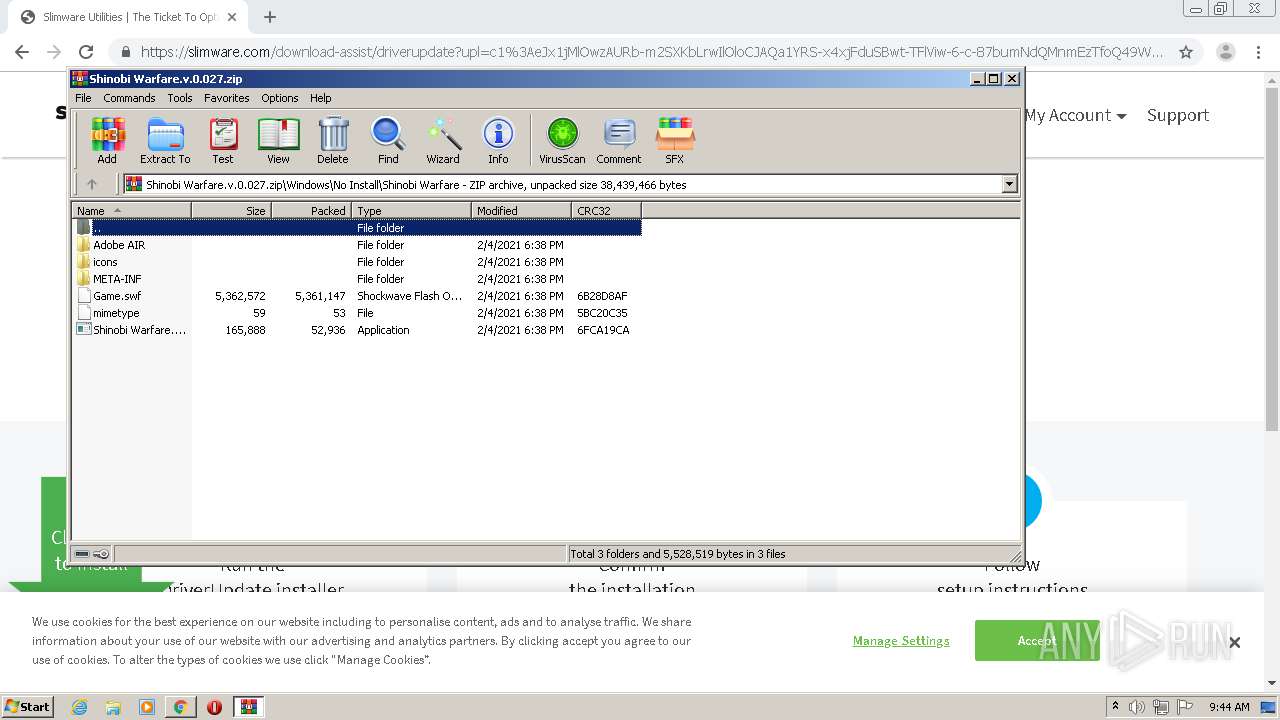Screen dimensions: 1280x720
Task: Select the Game.swf file
Action: [117, 296]
